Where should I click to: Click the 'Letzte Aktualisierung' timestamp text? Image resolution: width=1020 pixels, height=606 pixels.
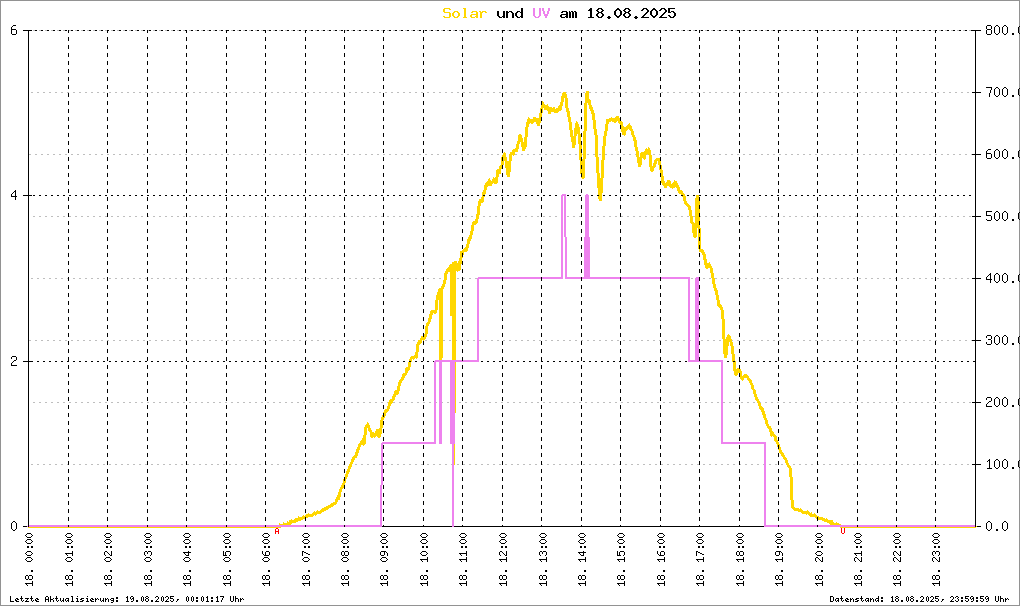(x=127, y=599)
